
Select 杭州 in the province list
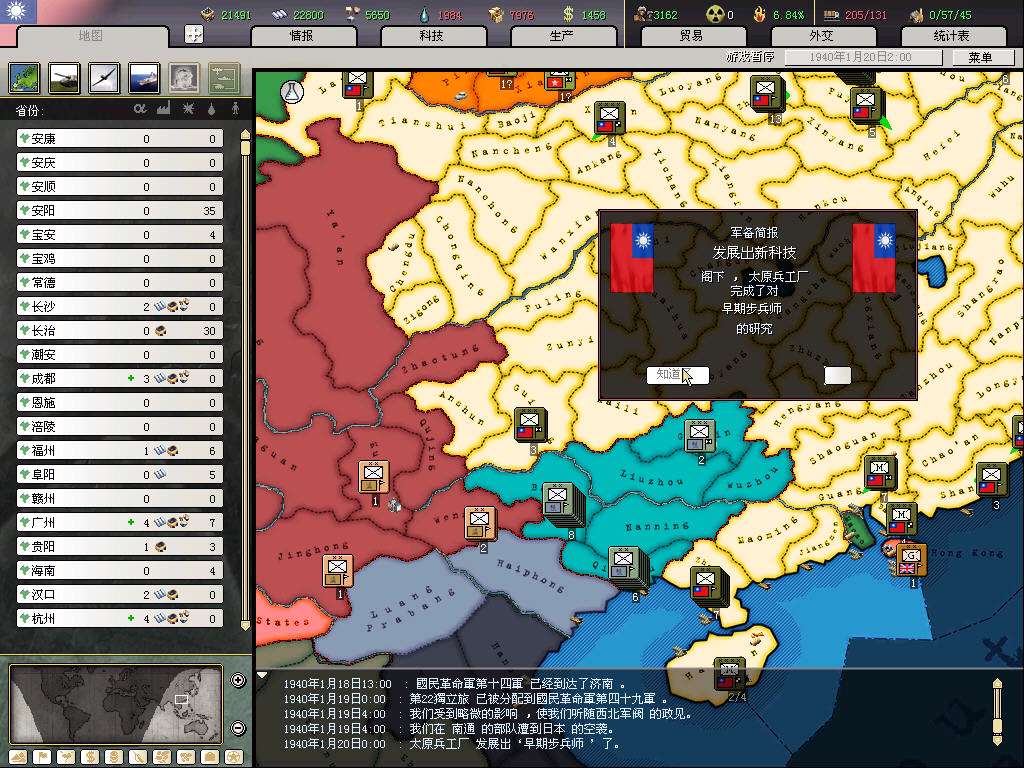(120, 618)
